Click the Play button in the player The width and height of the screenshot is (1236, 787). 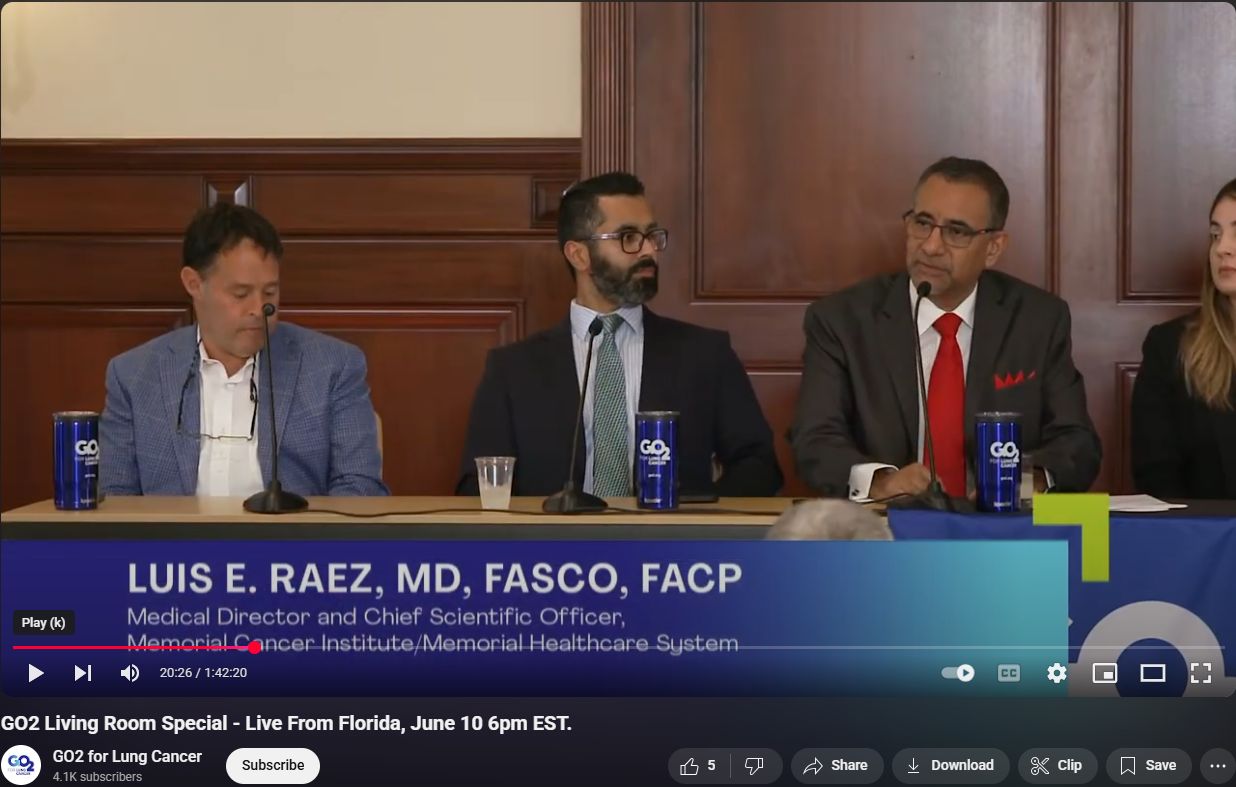35,673
